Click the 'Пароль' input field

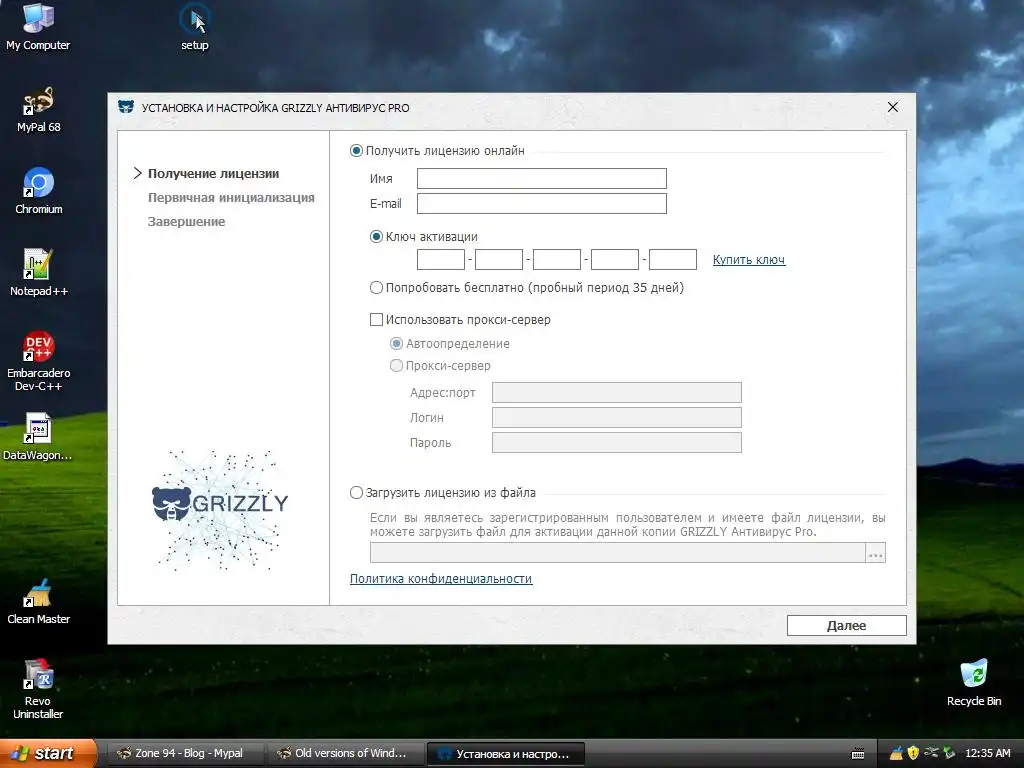coord(616,442)
